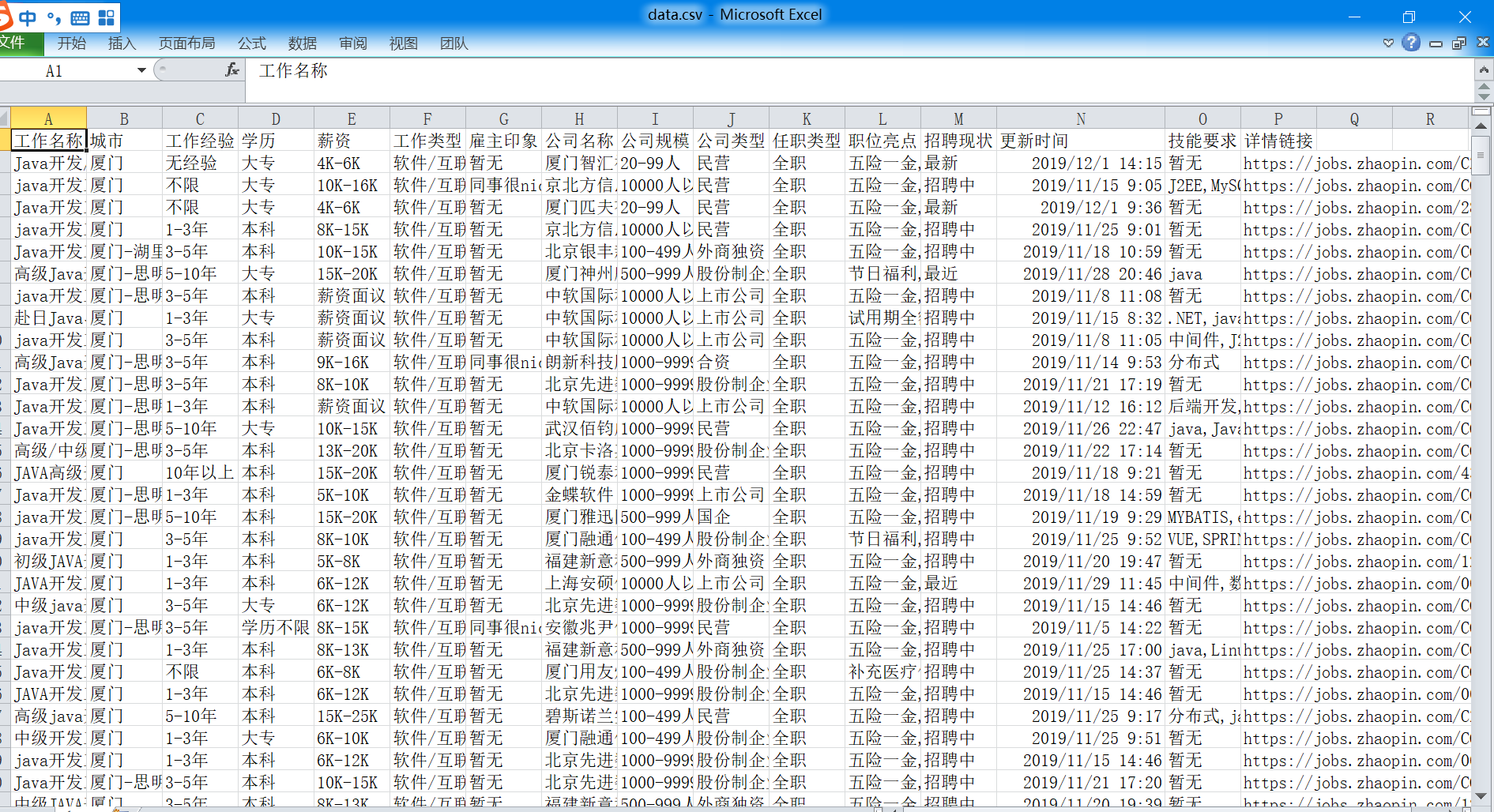The image size is (1494, 812).
Task: Select the date cell 2019/12/1 14:15
Action: 1081,163
